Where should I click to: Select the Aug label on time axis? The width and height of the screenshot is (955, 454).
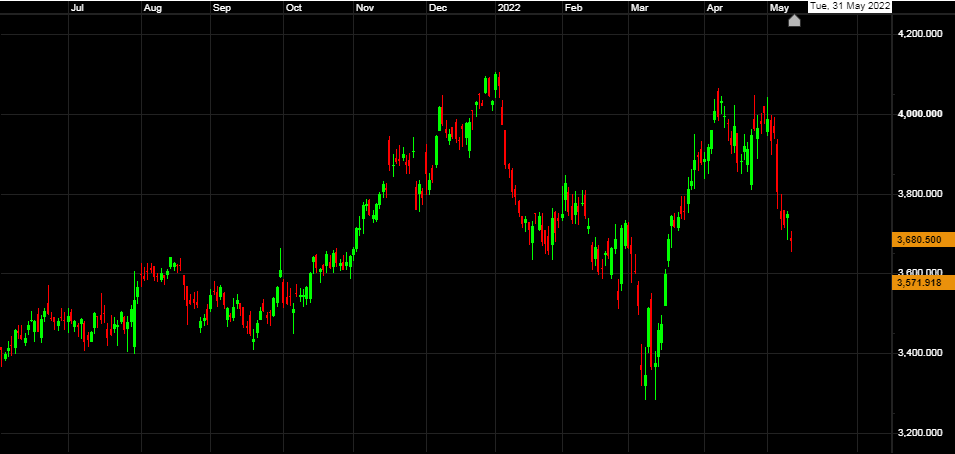click(153, 7)
